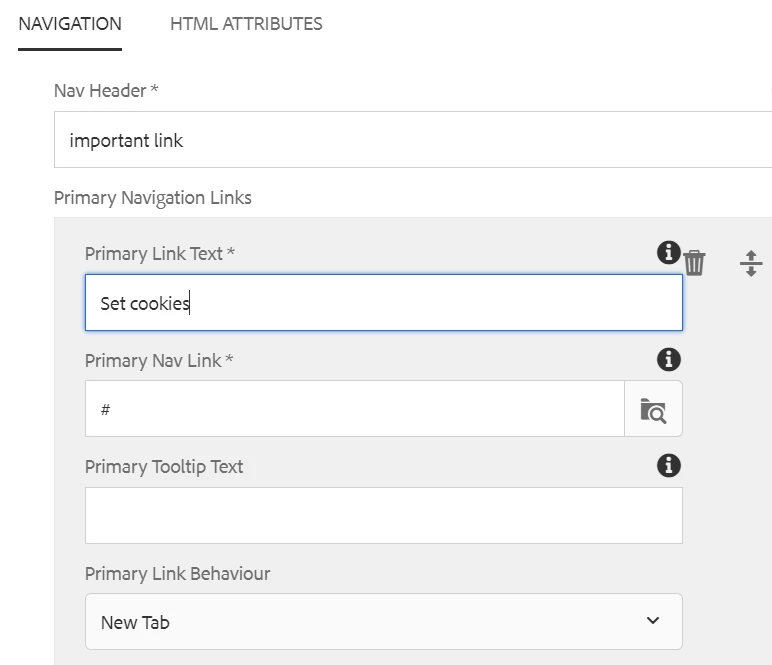Image resolution: width=772 pixels, height=665 pixels.
Task: Focus the Primary Link Text input
Action: point(384,303)
